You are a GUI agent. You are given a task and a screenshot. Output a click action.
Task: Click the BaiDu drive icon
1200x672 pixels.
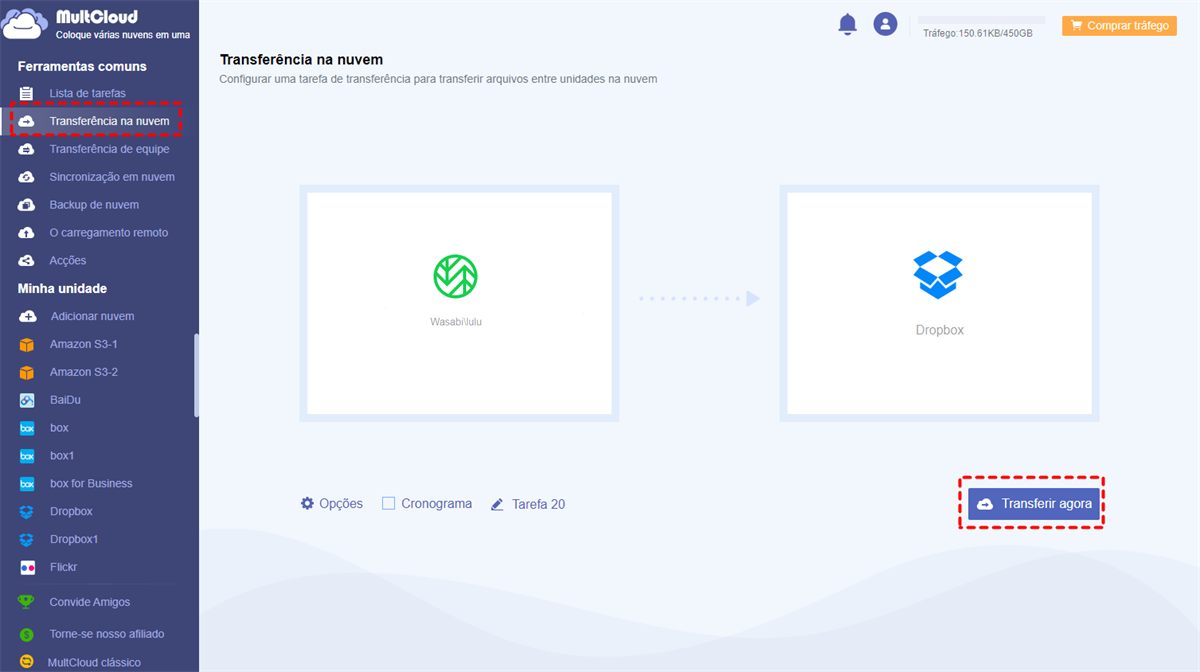coord(27,400)
